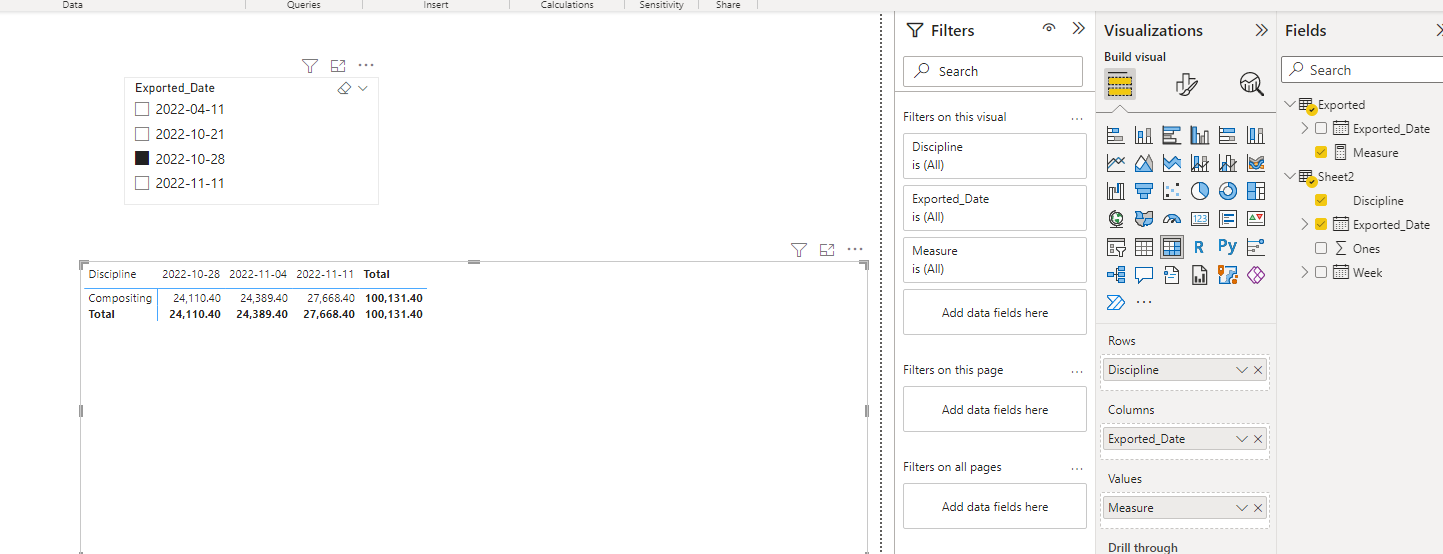Open Exported_Date dropdown in Columns well
The height and width of the screenshot is (554, 1443).
coord(1242,439)
